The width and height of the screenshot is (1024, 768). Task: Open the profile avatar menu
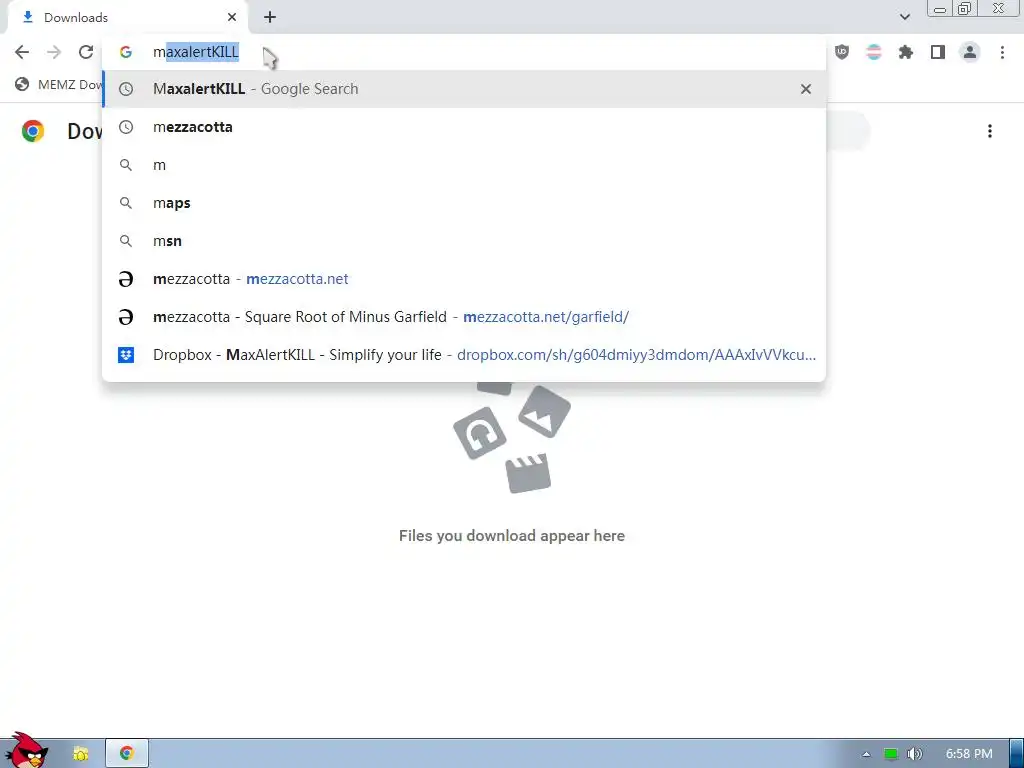coord(970,52)
